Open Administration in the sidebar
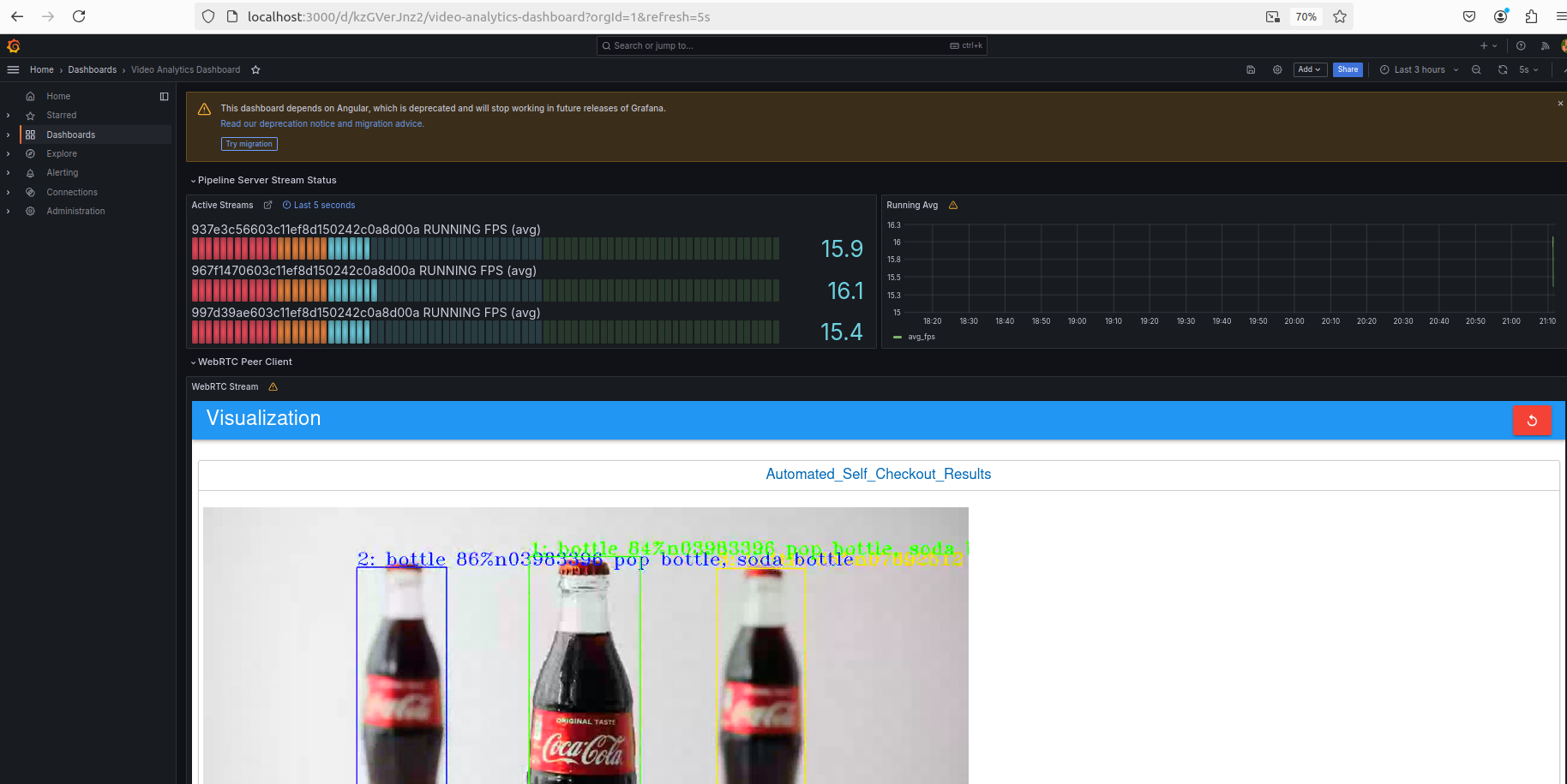 [75, 211]
